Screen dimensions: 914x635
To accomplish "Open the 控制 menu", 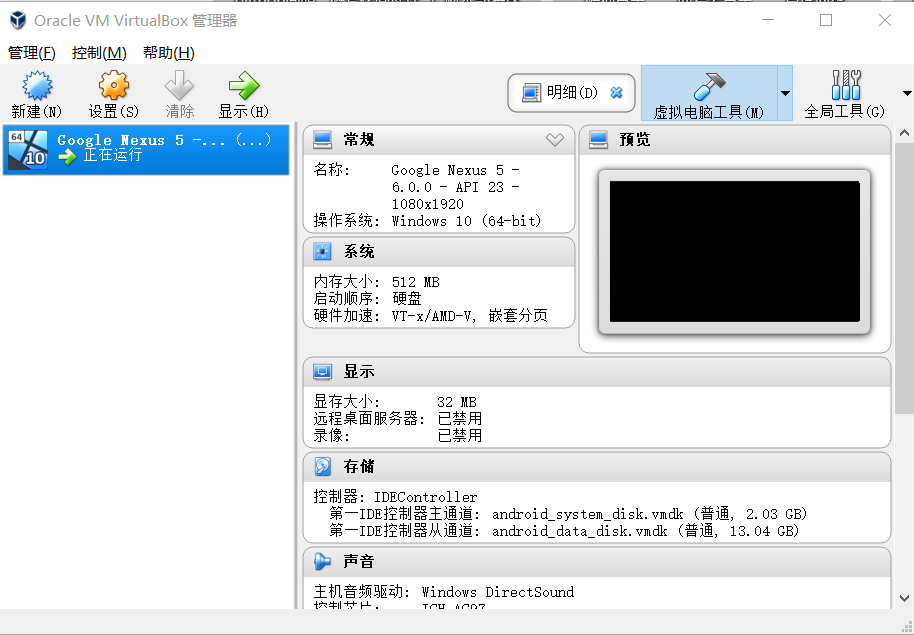I will pyautogui.click(x=97, y=52).
